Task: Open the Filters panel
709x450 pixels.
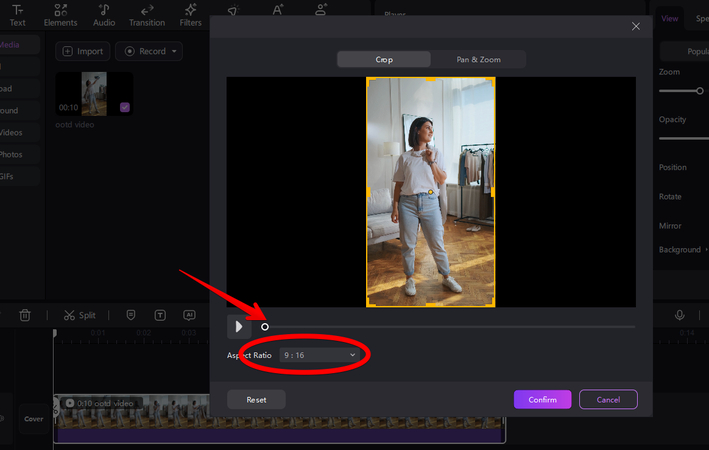Action: [x=190, y=14]
